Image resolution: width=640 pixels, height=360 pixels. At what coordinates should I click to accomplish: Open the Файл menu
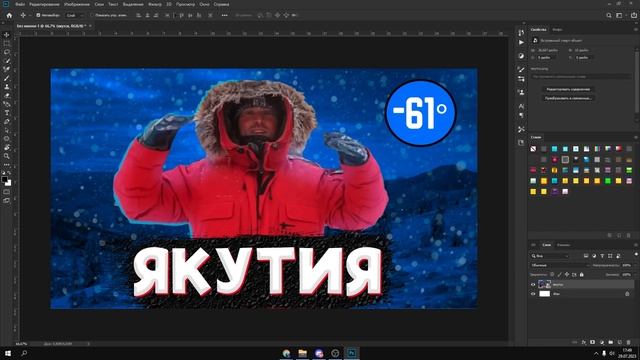pos(20,4)
